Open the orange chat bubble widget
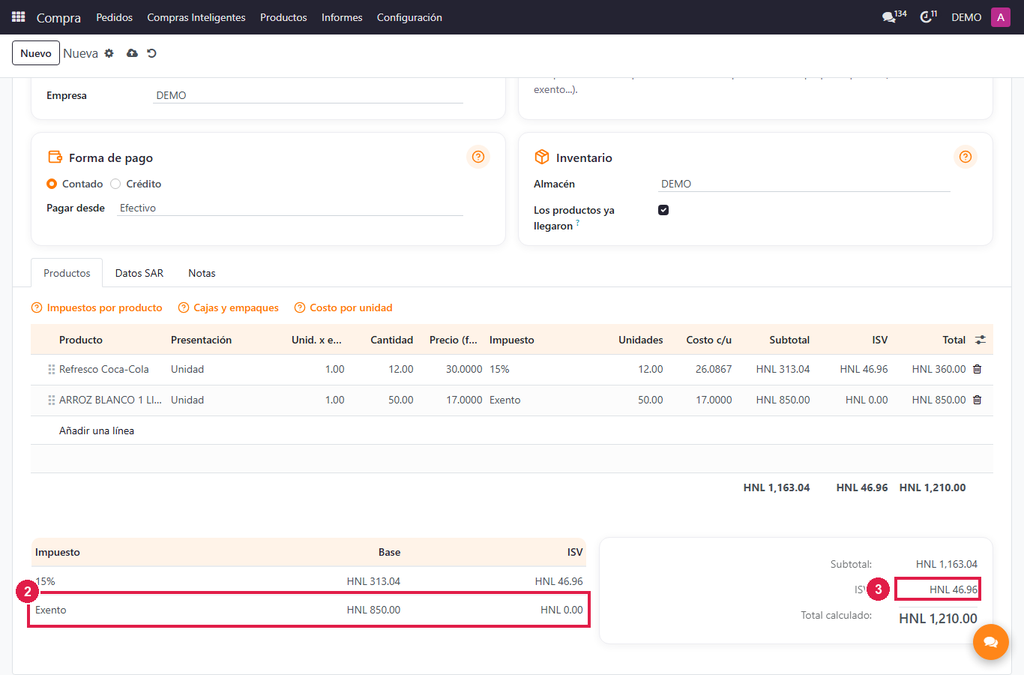1024x675 pixels. point(991,642)
